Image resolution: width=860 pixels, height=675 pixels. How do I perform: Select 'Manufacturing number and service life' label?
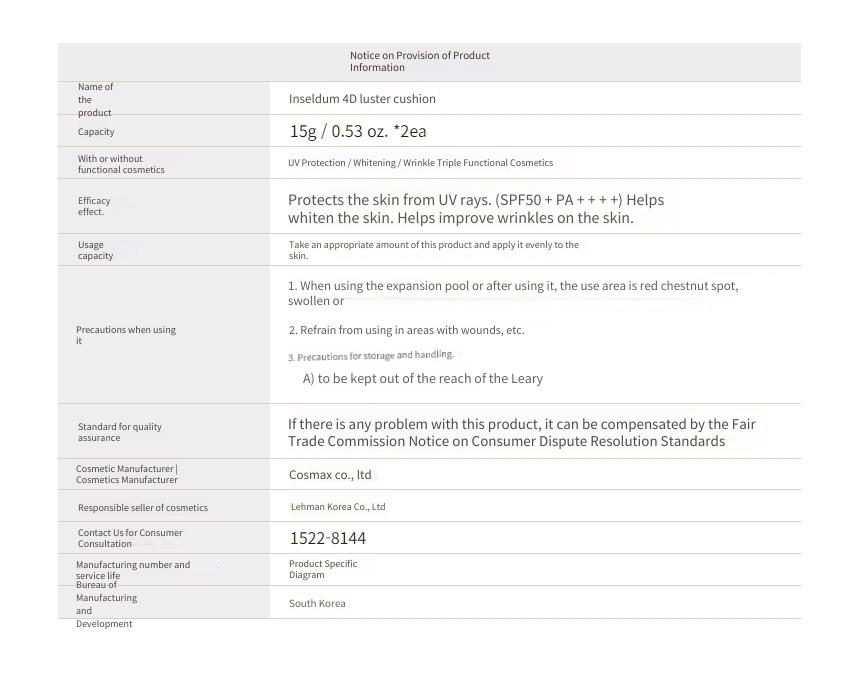click(x=133, y=570)
